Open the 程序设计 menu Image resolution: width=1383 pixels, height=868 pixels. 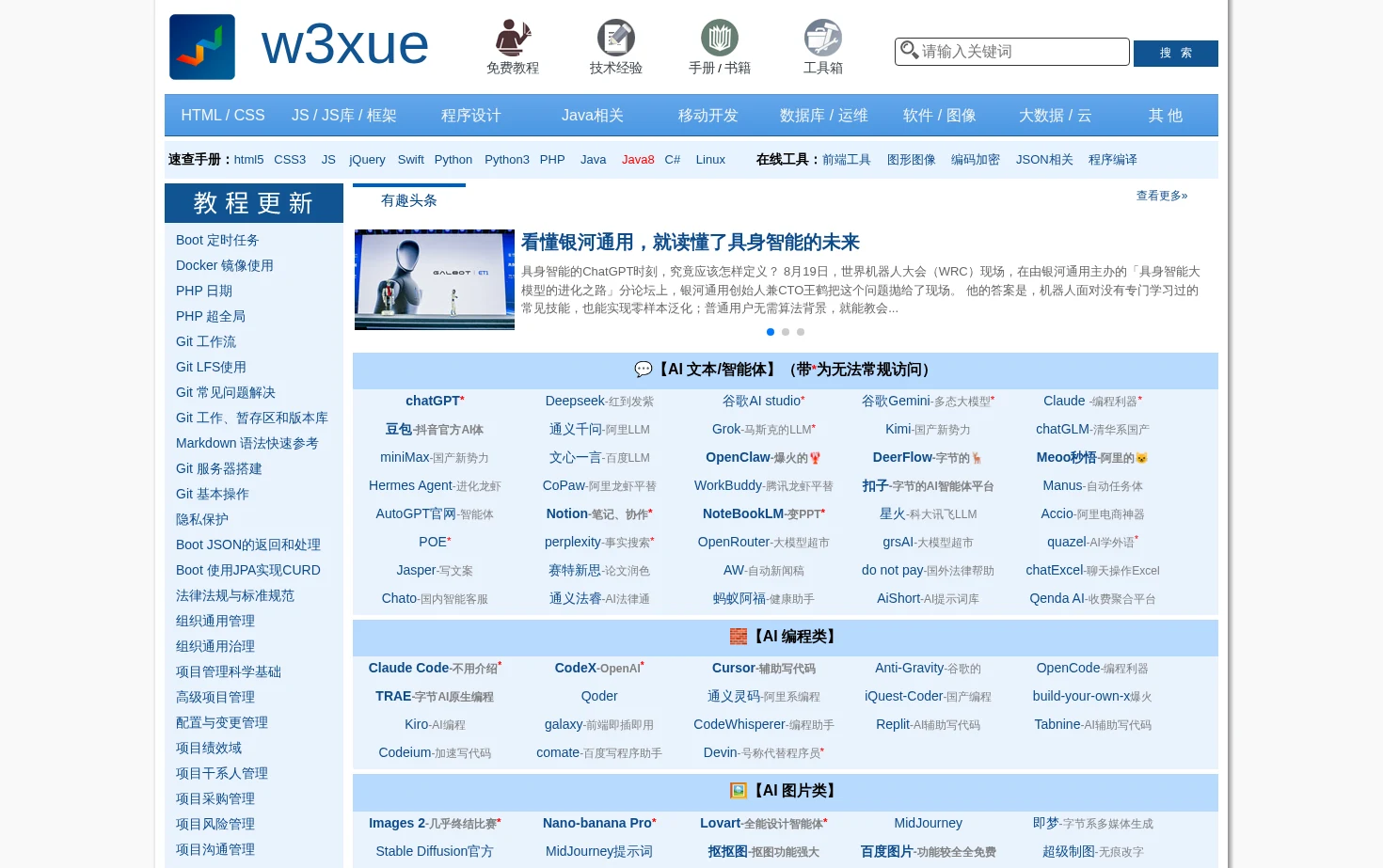[471, 116]
